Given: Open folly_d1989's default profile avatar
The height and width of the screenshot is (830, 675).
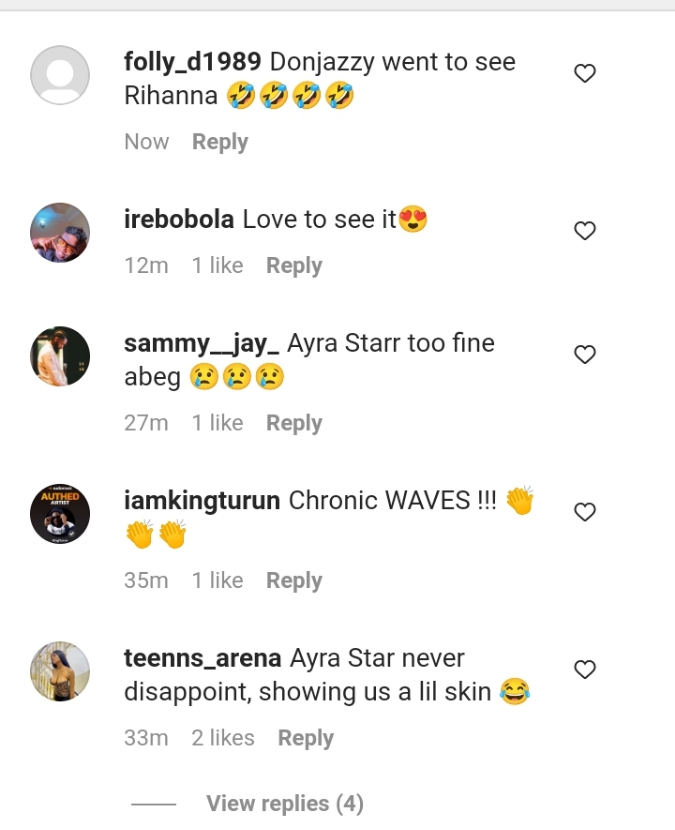Looking at the screenshot, I should pos(60,75).
